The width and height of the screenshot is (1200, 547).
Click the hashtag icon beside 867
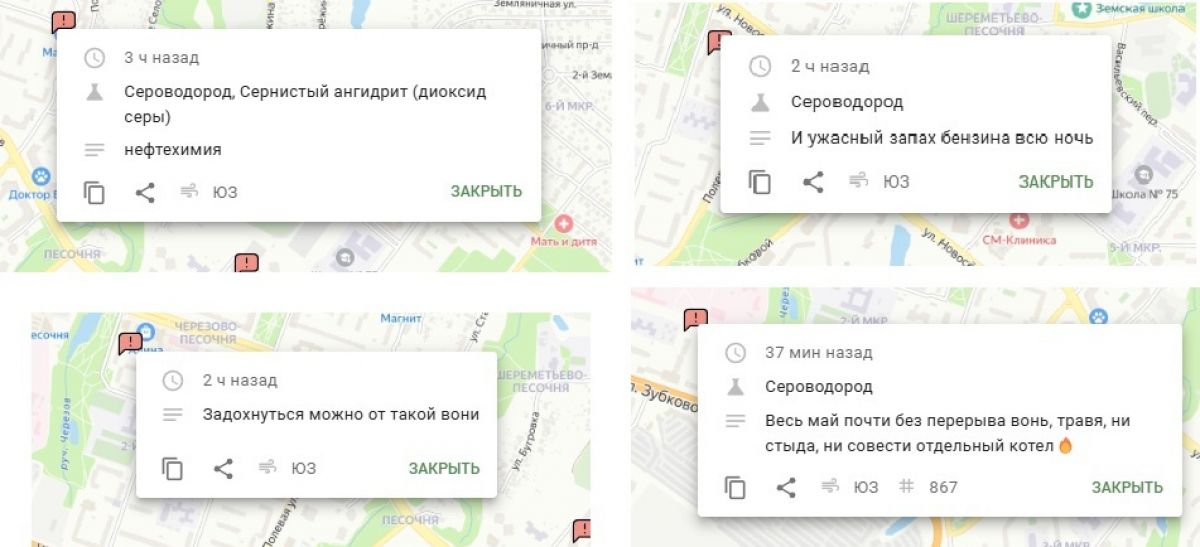pyautogui.click(x=907, y=487)
